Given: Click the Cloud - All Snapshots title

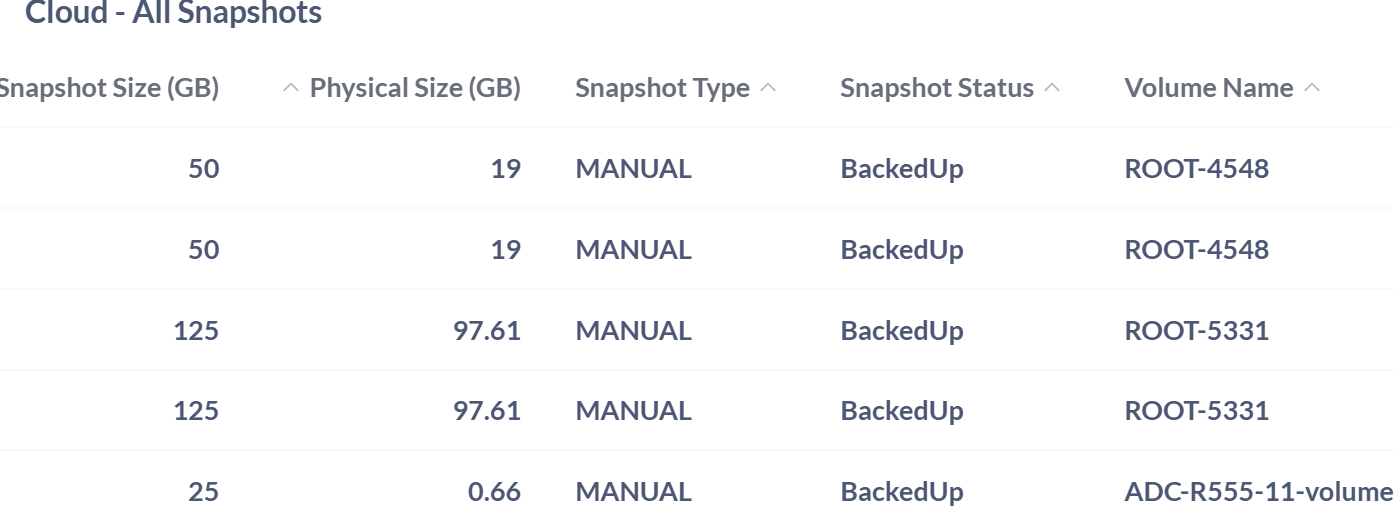Looking at the screenshot, I should tap(173, 13).
